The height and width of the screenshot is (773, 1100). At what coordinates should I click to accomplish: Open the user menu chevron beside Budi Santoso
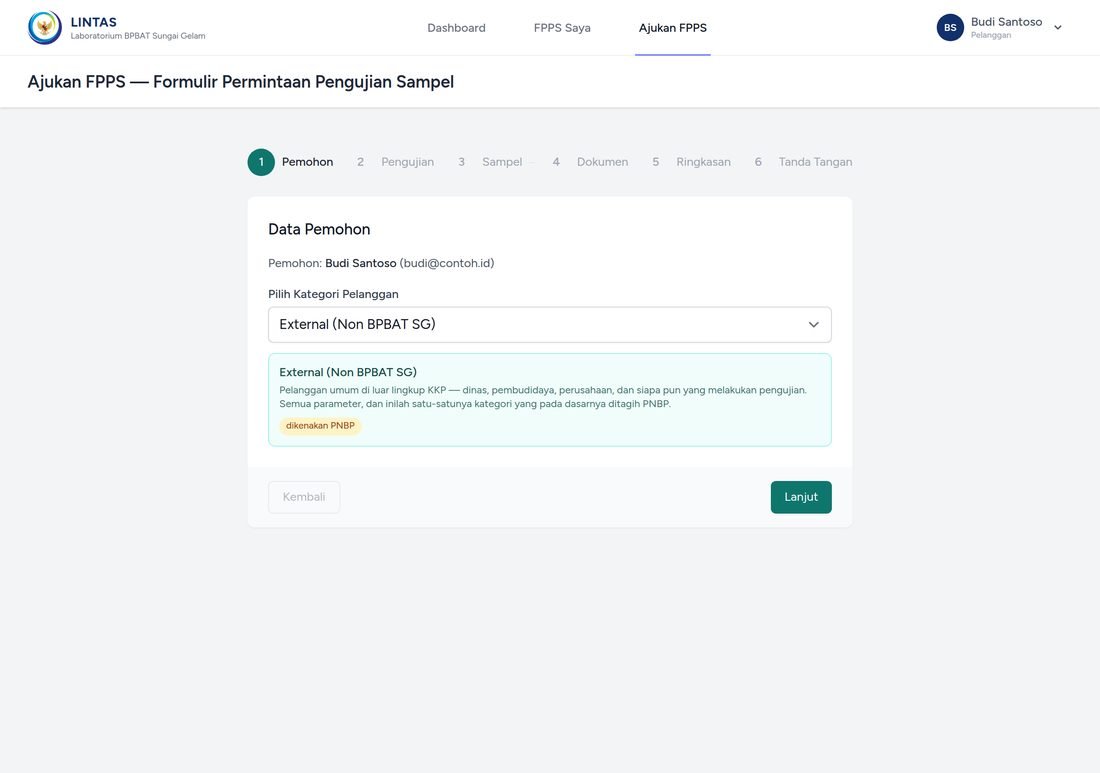click(x=1058, y=27)
